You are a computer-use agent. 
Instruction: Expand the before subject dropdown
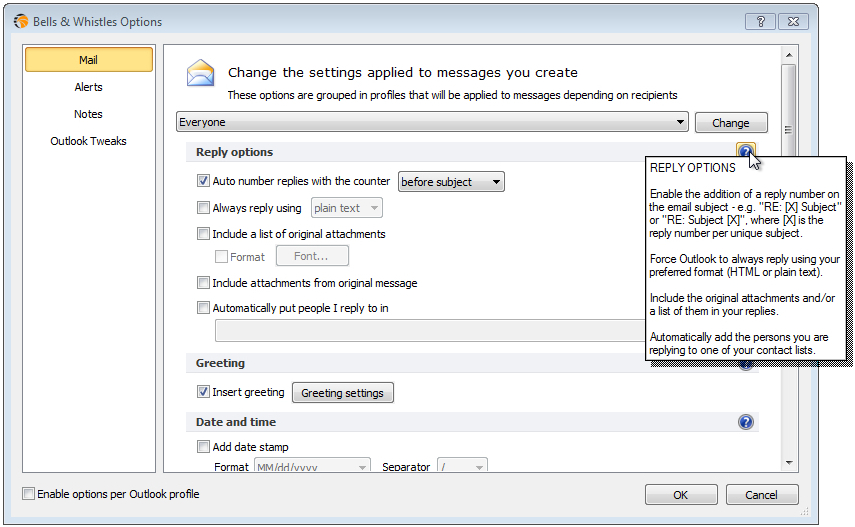point(451,182)
